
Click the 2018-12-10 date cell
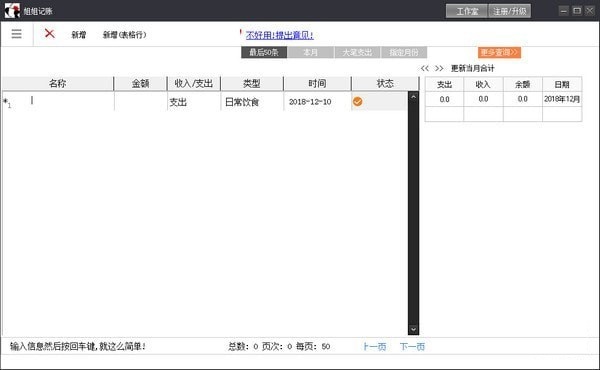click(x=317, y=101)
